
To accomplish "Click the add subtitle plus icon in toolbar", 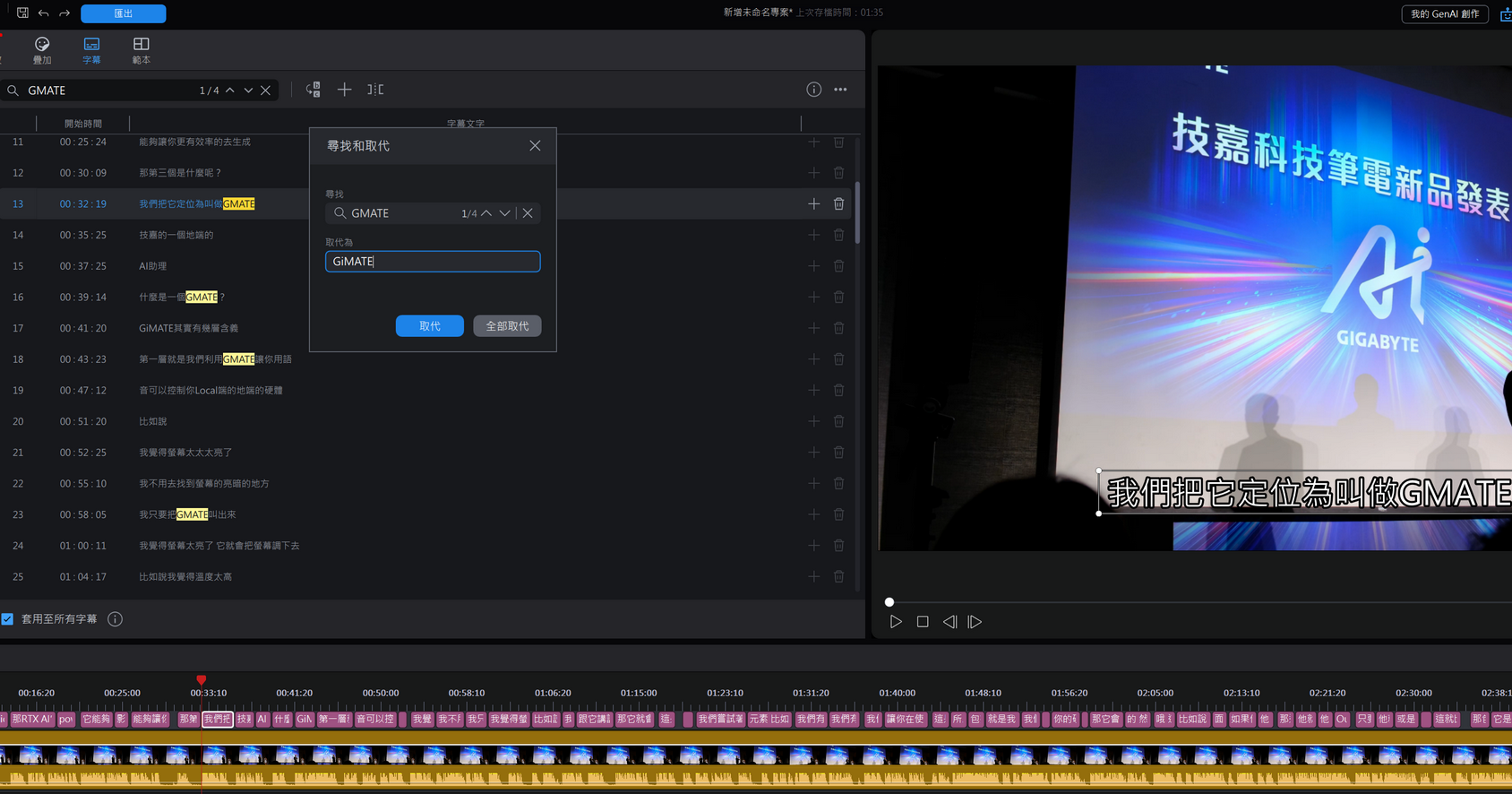I will click(344, 90).
